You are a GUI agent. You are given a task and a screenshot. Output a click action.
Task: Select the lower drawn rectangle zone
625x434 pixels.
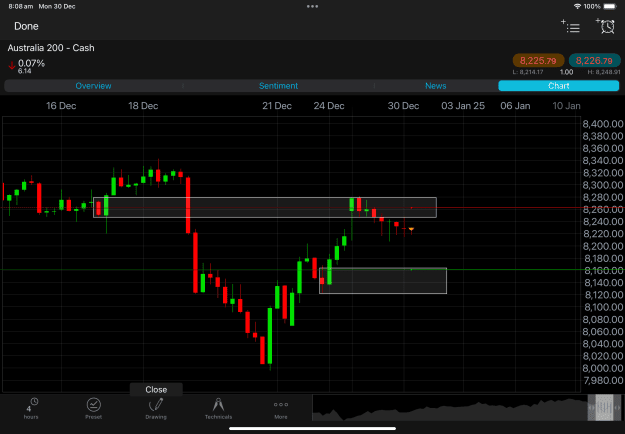pos(383,281)
